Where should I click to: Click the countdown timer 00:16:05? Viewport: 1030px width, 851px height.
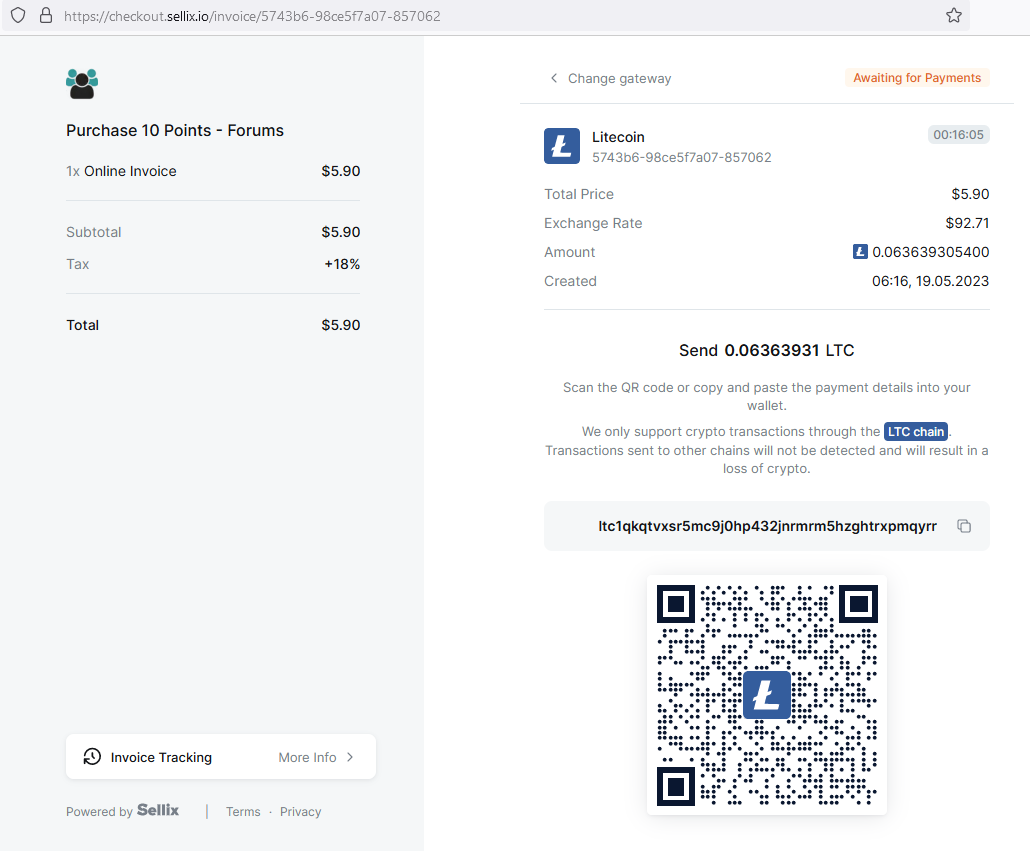[958, 135]
